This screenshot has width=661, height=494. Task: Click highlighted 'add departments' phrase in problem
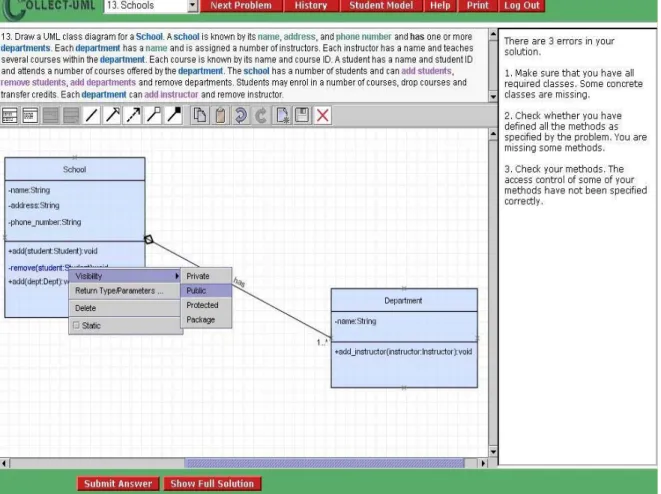click(103, 82)
